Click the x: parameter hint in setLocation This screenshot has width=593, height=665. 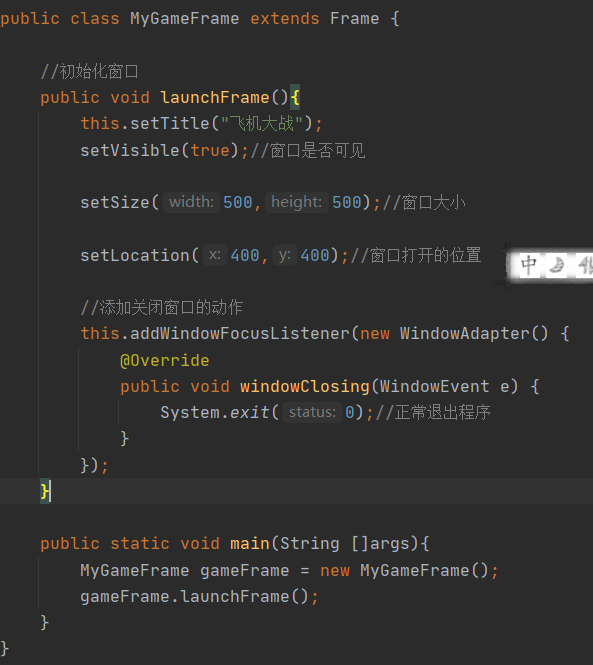(215, 255)
